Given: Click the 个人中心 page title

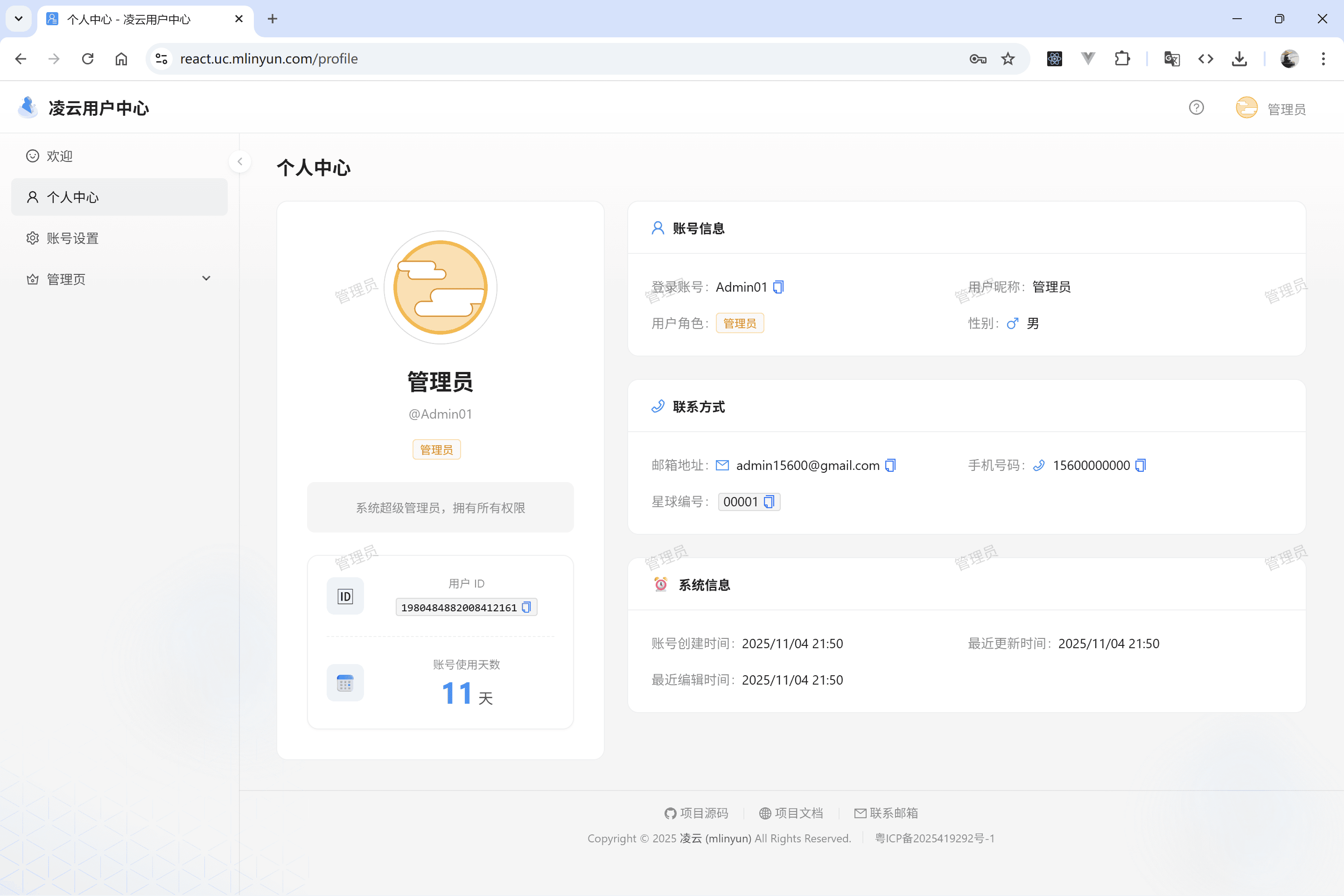Looking at the screenshot, I should click(314, 168).
